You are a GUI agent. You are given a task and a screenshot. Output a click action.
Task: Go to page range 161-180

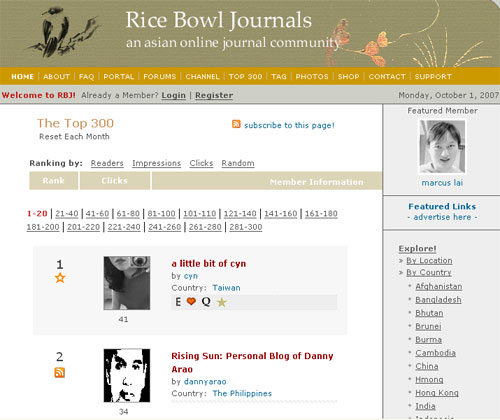point(321,214)
